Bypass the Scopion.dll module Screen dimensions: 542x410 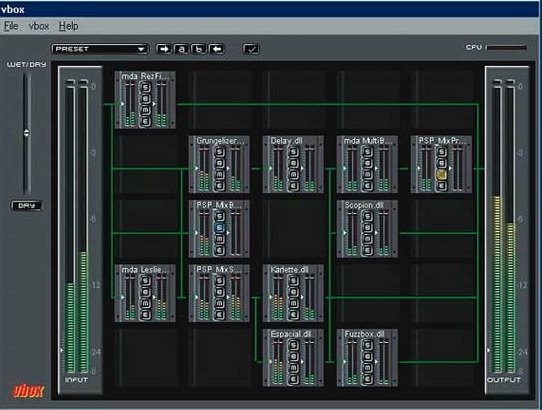[367, 228]
